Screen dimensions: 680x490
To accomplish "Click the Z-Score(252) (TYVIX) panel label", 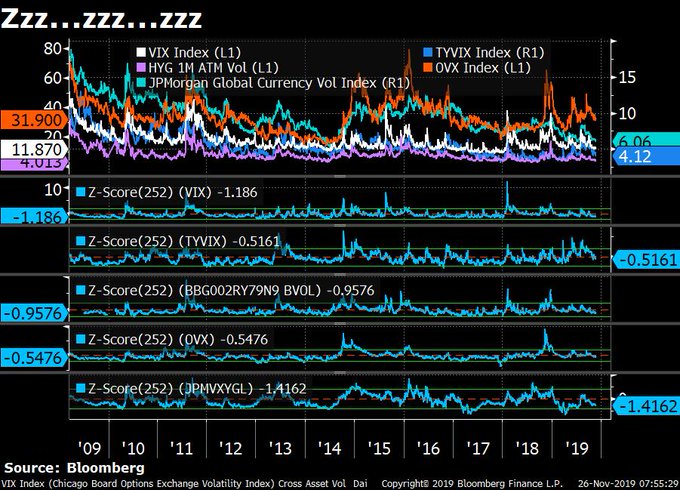I will pyautogui.click(x=184, y=241).
